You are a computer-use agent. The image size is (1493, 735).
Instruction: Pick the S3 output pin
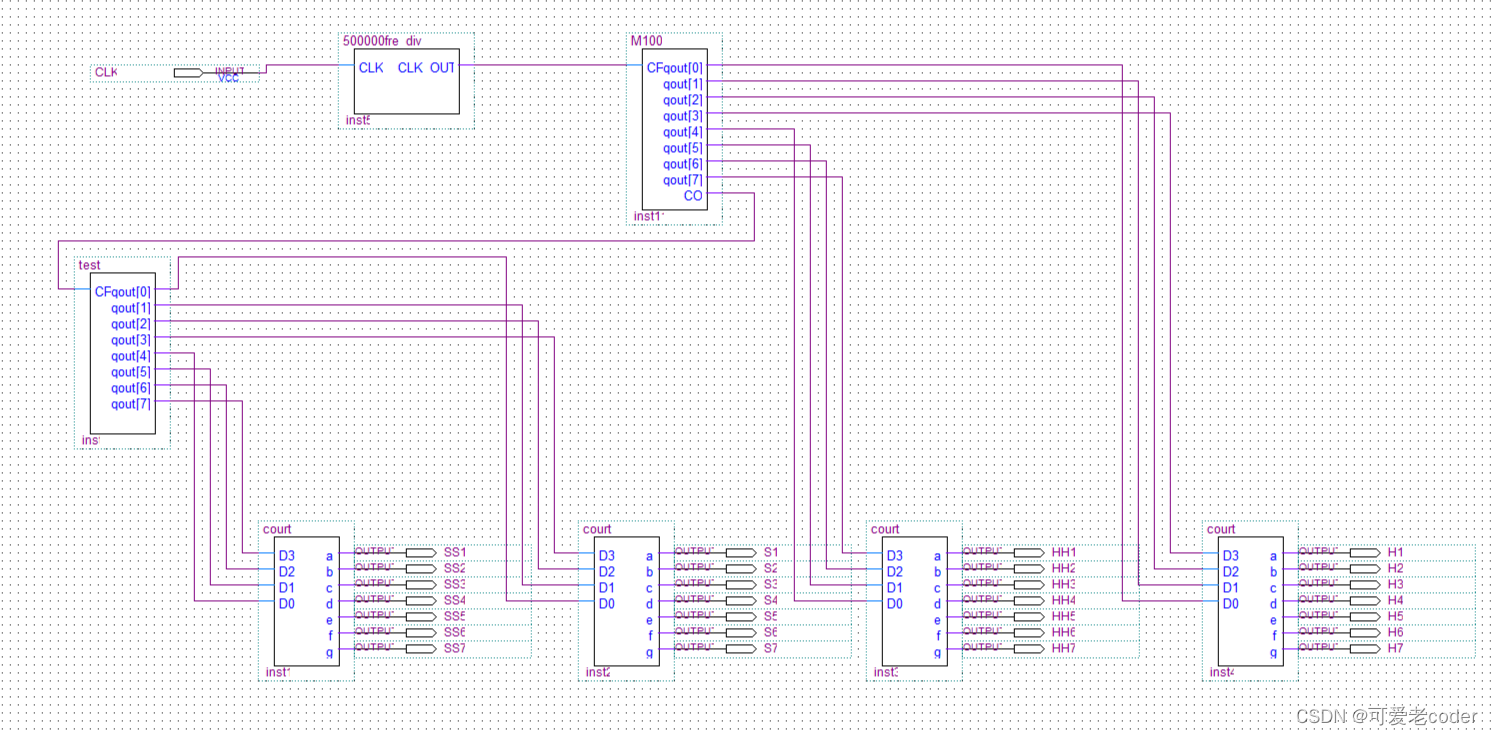pos(741,584)
